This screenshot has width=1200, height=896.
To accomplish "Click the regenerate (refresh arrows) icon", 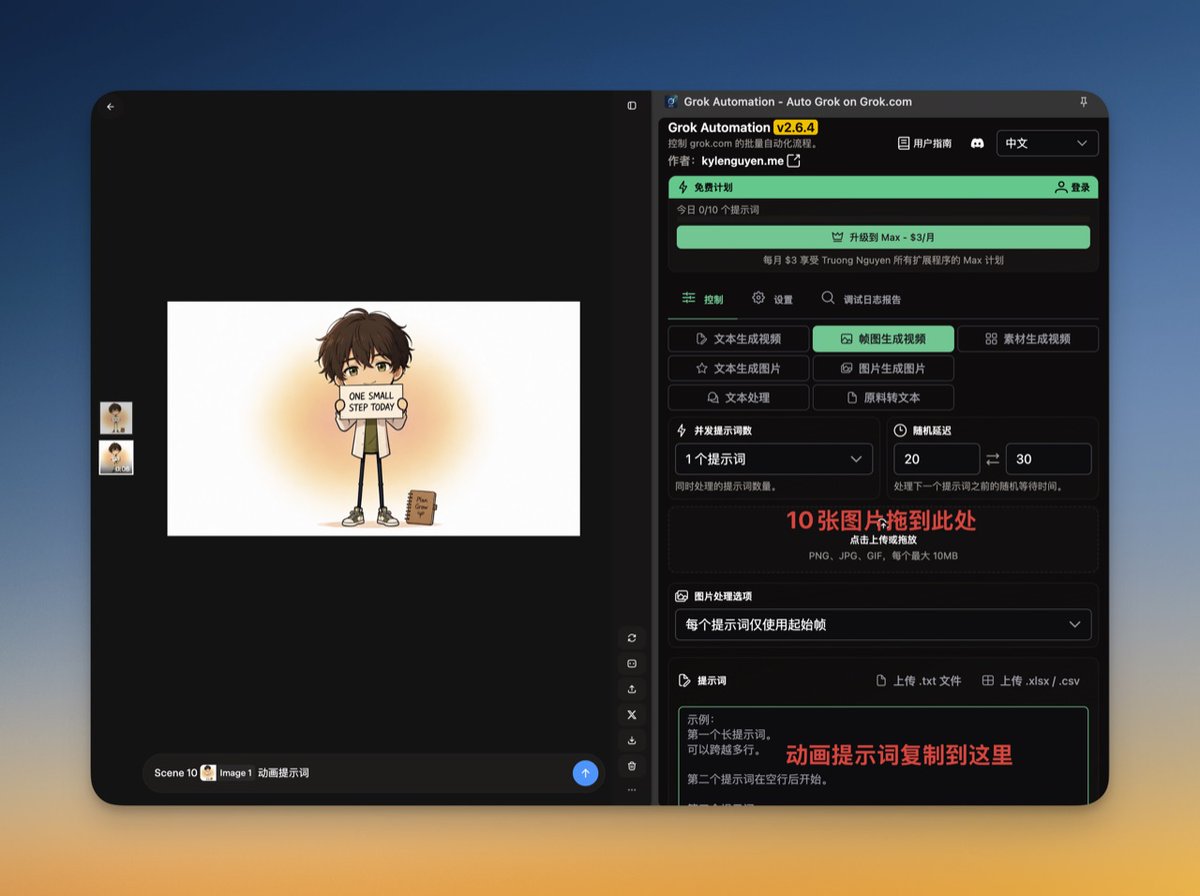I will 632,638.
